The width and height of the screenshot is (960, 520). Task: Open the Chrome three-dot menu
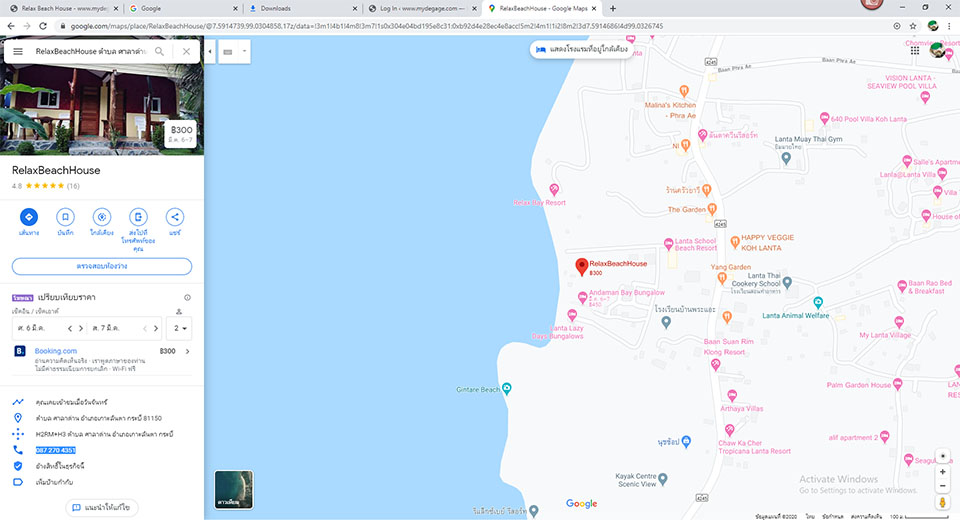pyautogui.click(x=950, y=26)
